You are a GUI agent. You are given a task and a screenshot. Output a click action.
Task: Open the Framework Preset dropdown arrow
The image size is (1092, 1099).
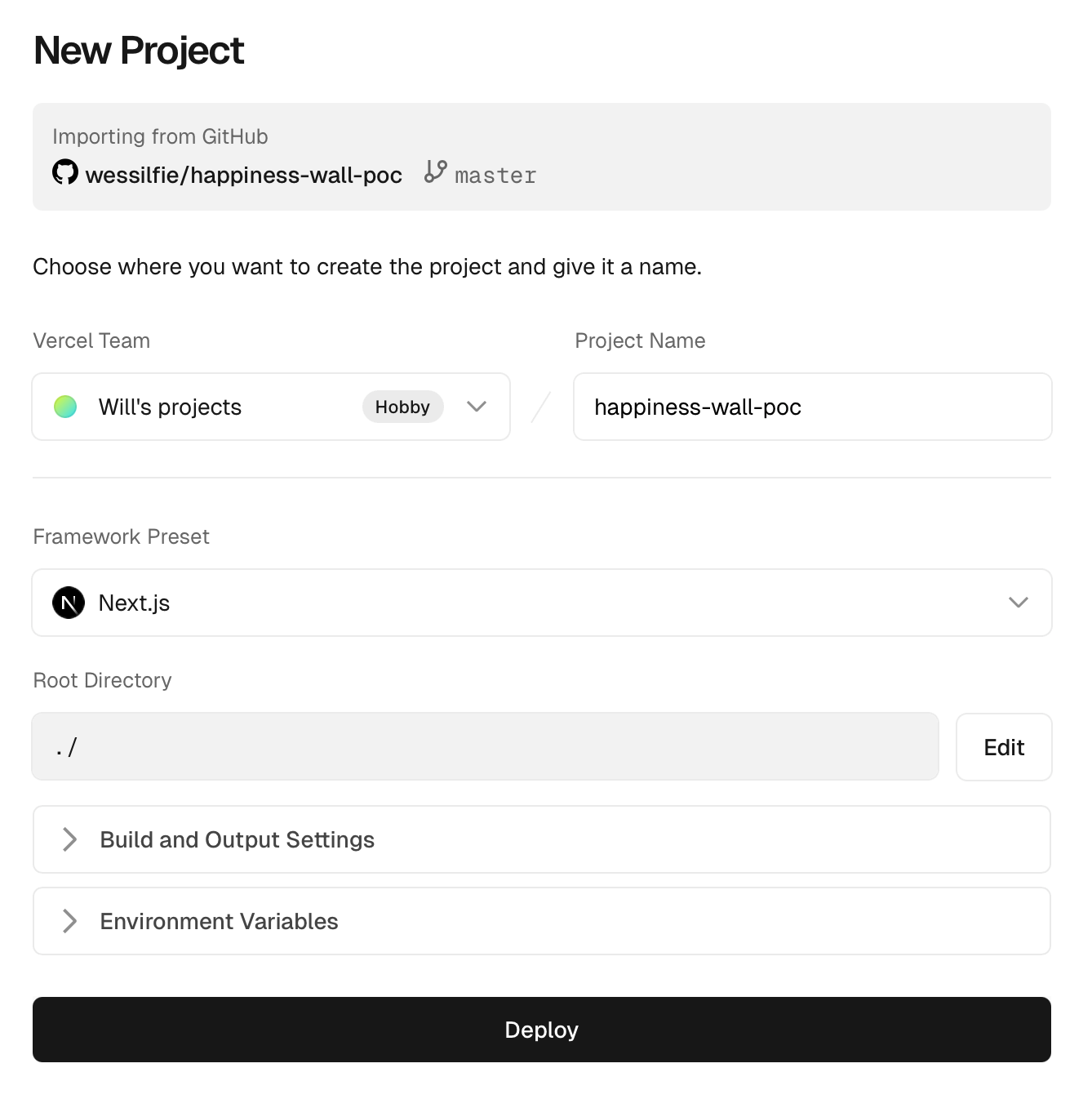pos(1019,603)
